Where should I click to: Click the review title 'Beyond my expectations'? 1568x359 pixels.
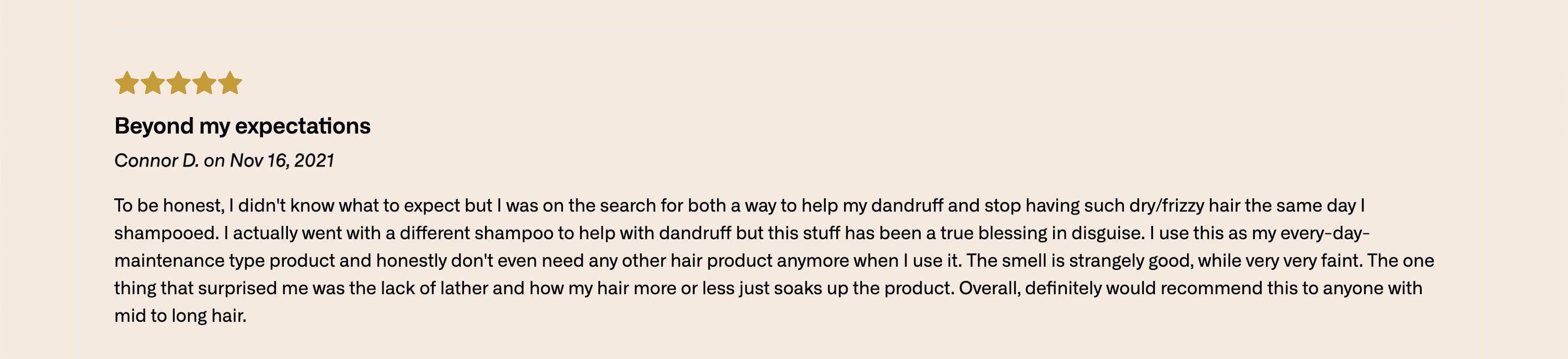(x=243, y=126)
